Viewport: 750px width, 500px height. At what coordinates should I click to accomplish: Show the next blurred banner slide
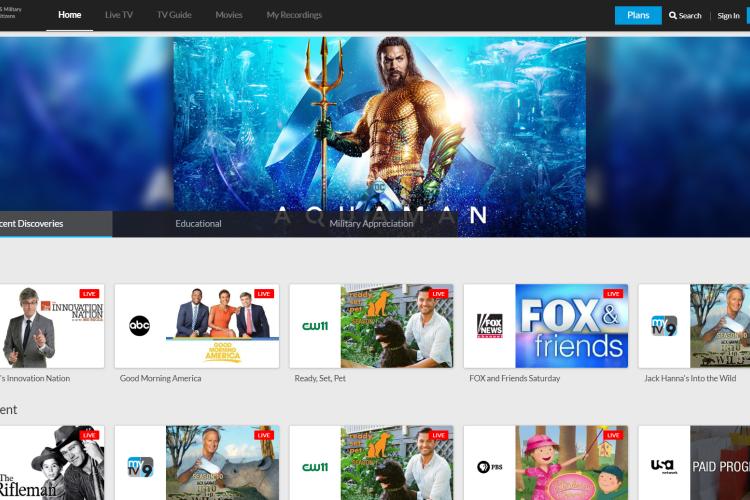(668, 136)
